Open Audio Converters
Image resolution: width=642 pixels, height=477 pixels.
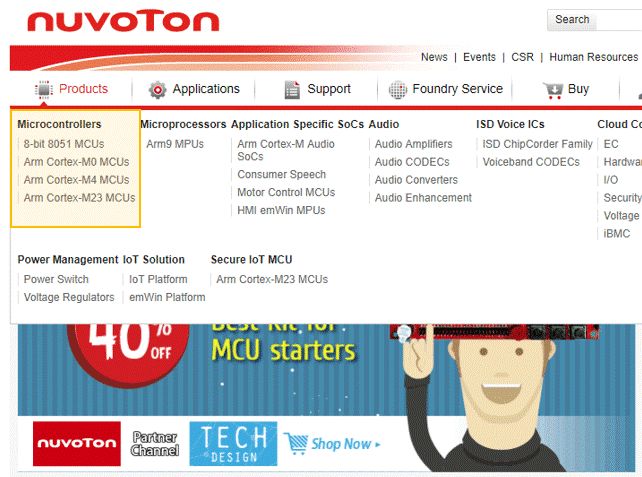[x=416, y=180]
